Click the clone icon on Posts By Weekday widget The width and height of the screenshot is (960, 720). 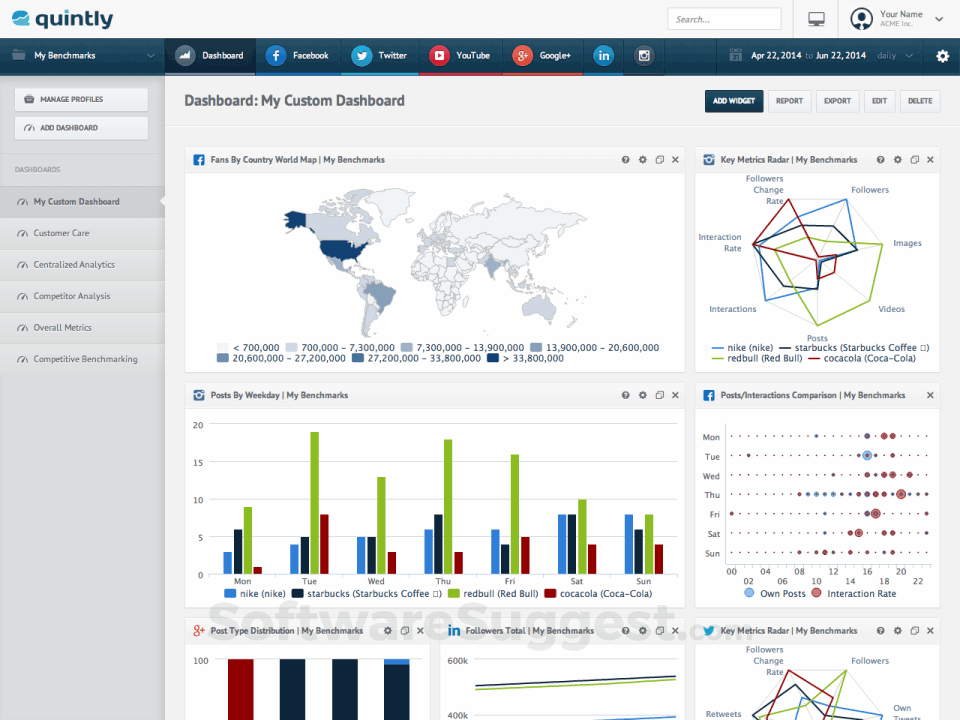click(x=659, y=395)
